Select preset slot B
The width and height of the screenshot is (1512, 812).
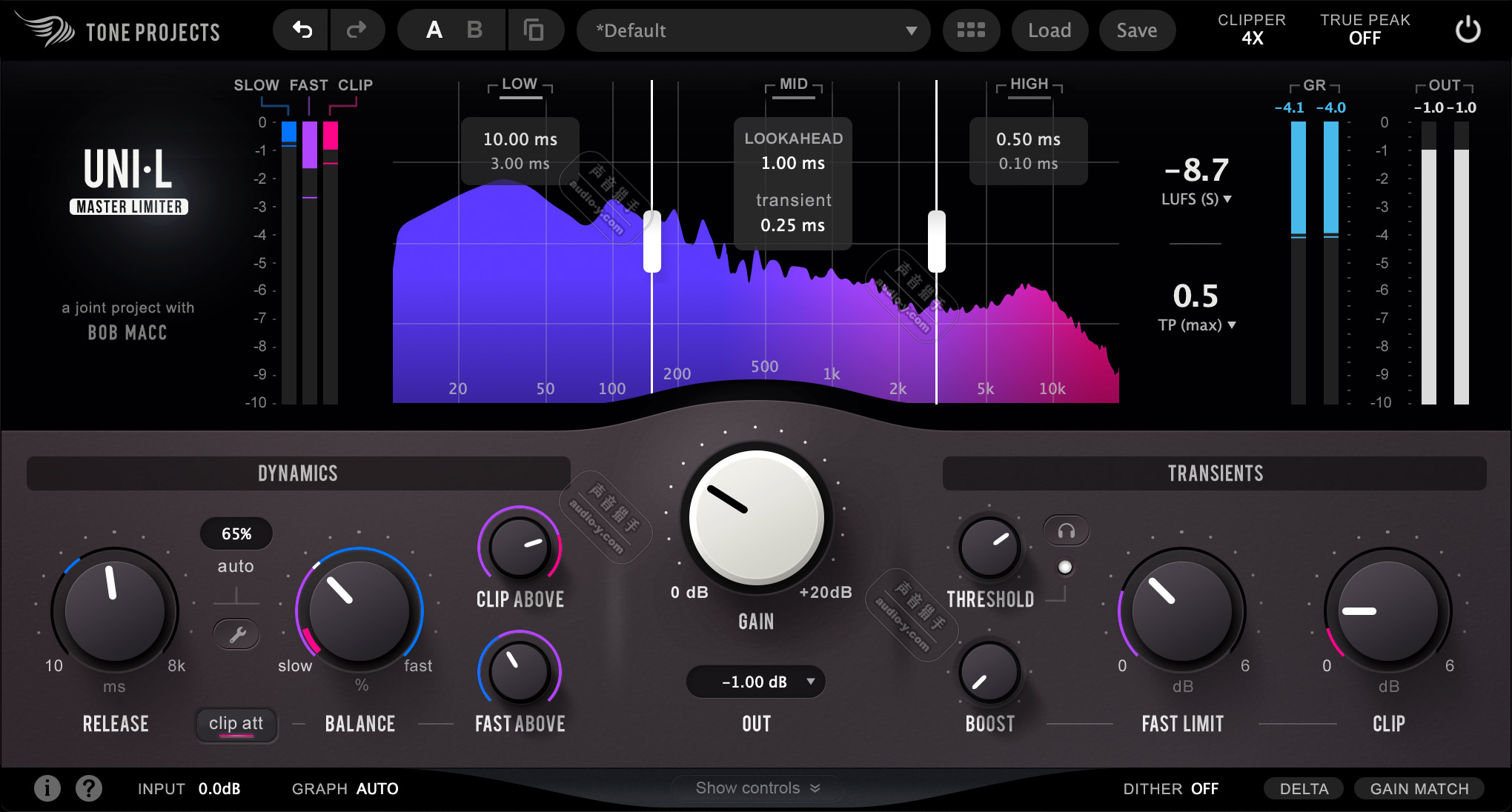pyautogui.click(x=474, y=30)
